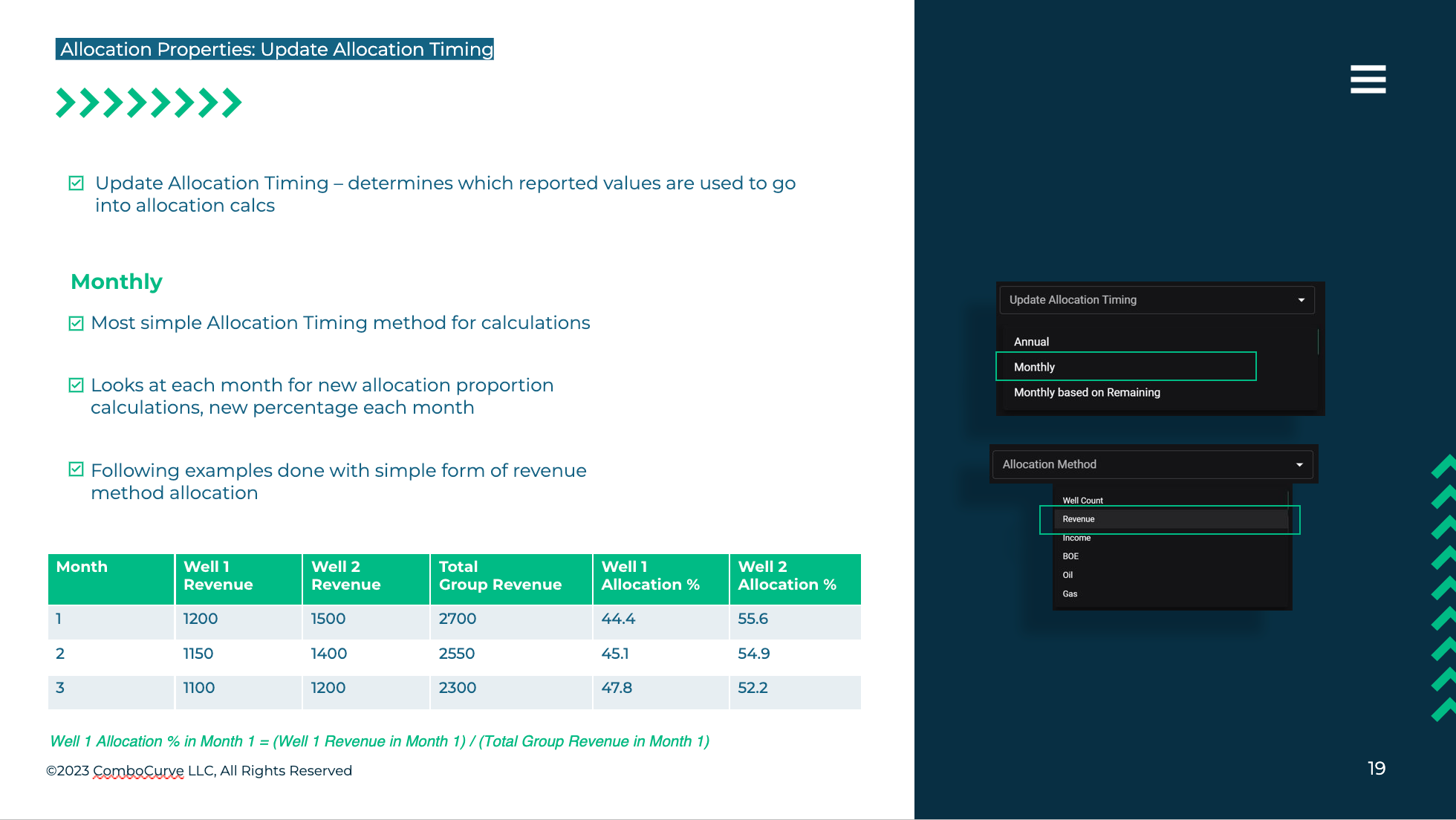Click the ComboCurve copyright text
Screen dimensions: 1456x820
199,771
